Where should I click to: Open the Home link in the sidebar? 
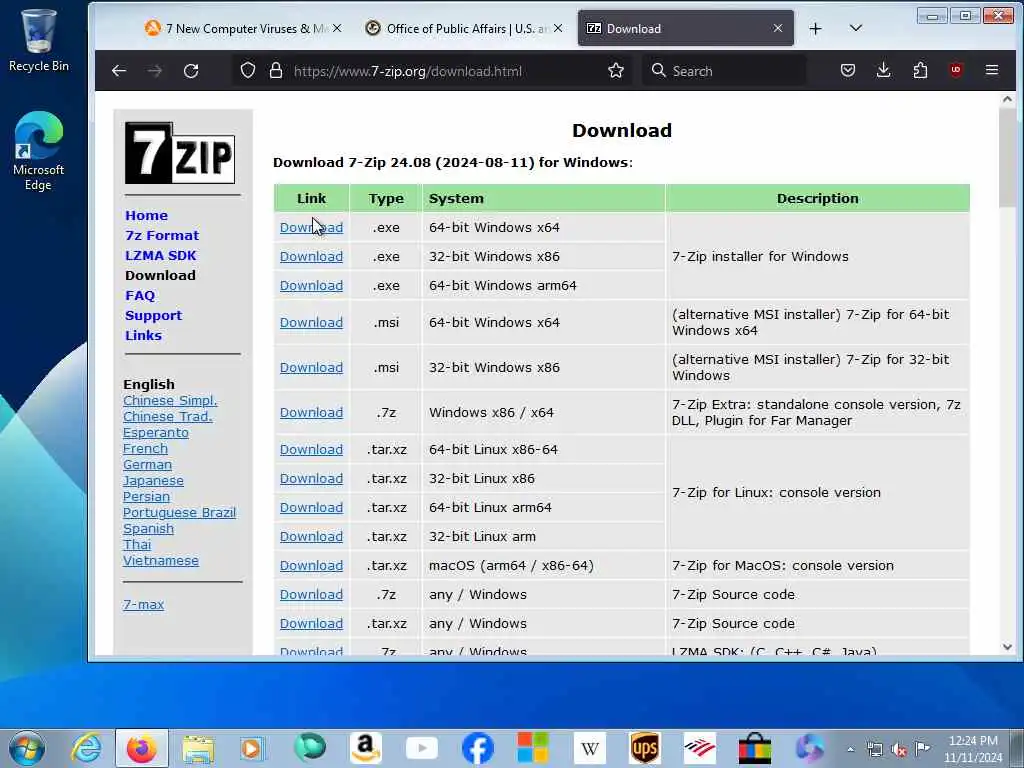click(x=146, y=216)
